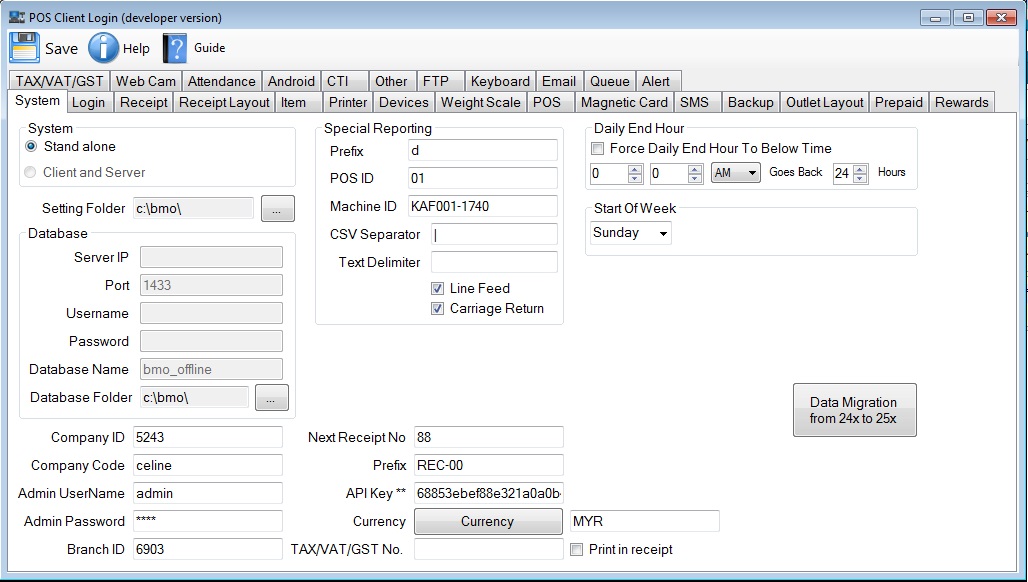This screenshot has height=582, width=1028.
Task: Browse for the Setting Folder path
Action: (x=278, y=208)
